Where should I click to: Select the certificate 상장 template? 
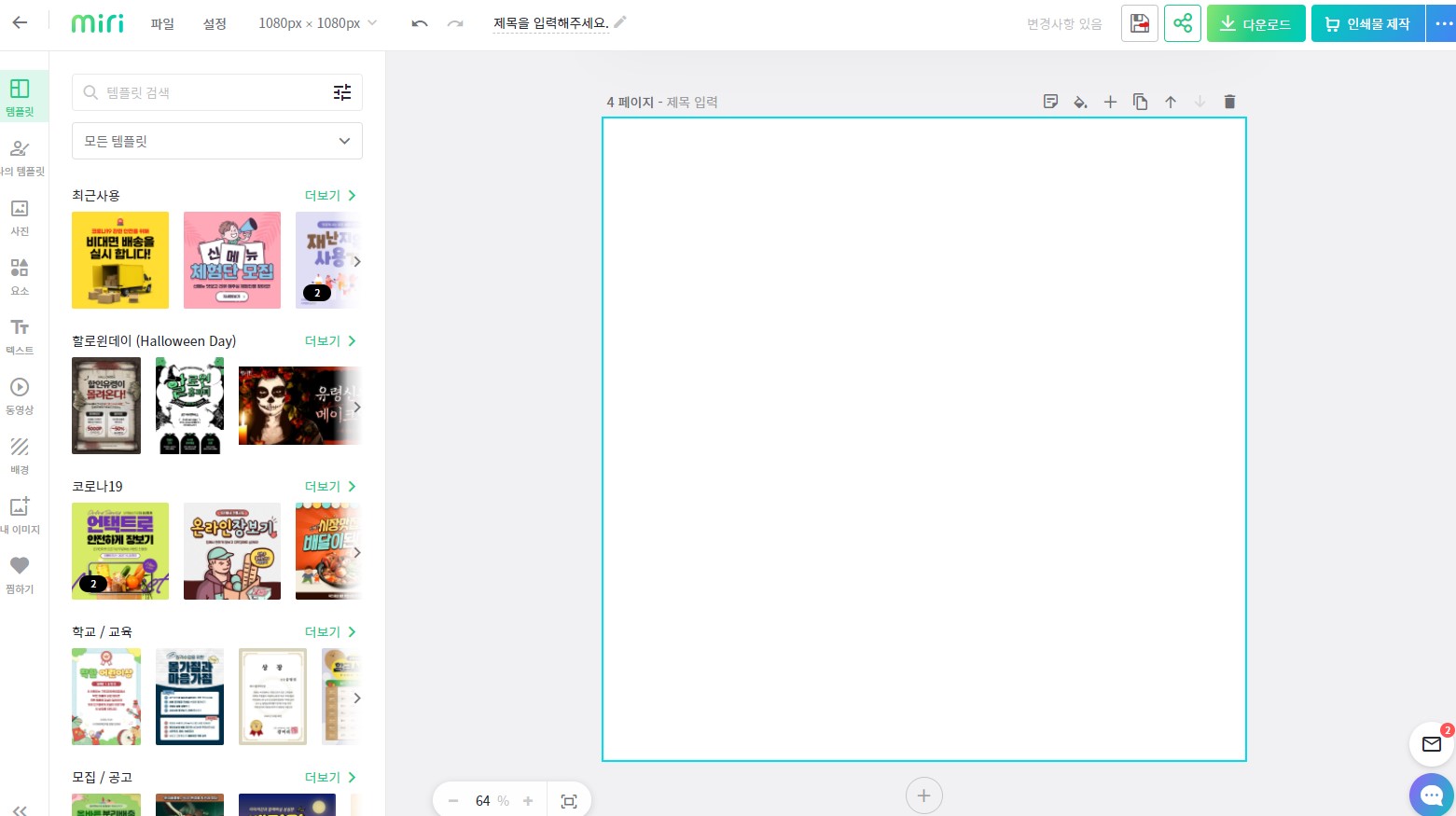click(272, 697)
